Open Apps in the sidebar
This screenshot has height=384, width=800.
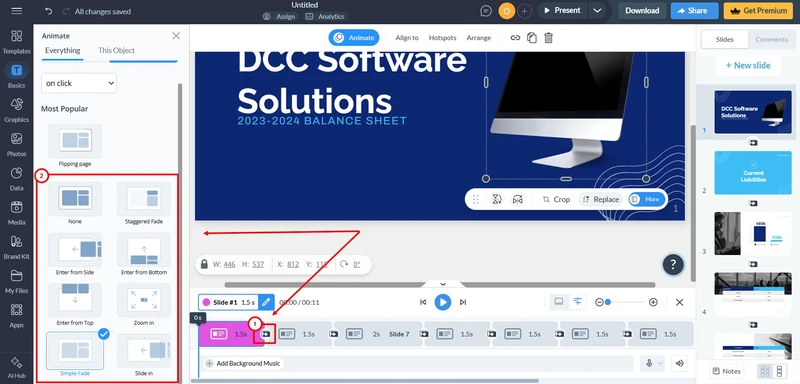pyautogui.click(x=16, y=315)
